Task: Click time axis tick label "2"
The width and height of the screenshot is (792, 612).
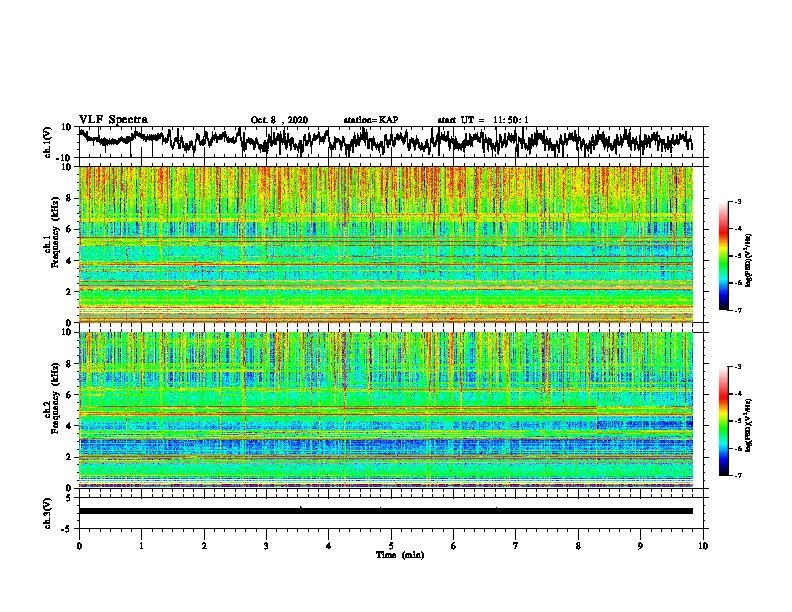Action: 204,546
